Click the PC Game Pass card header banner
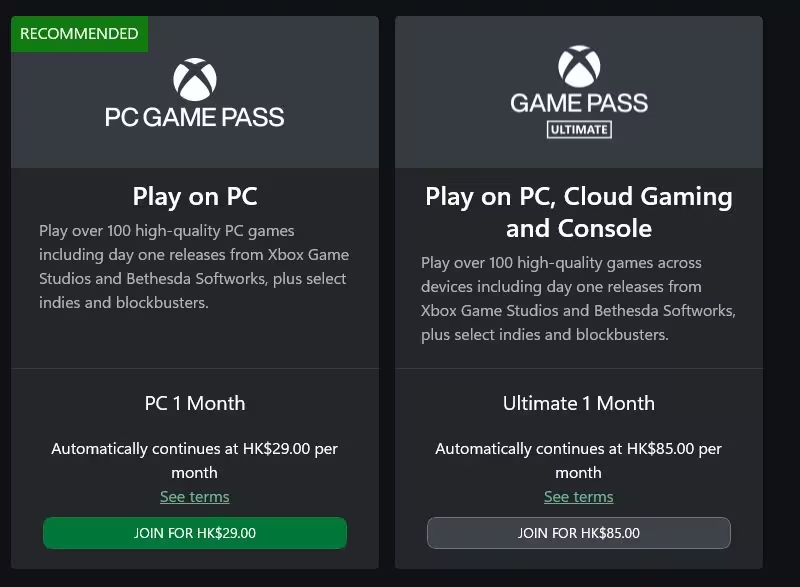 (x=195, y=92)
